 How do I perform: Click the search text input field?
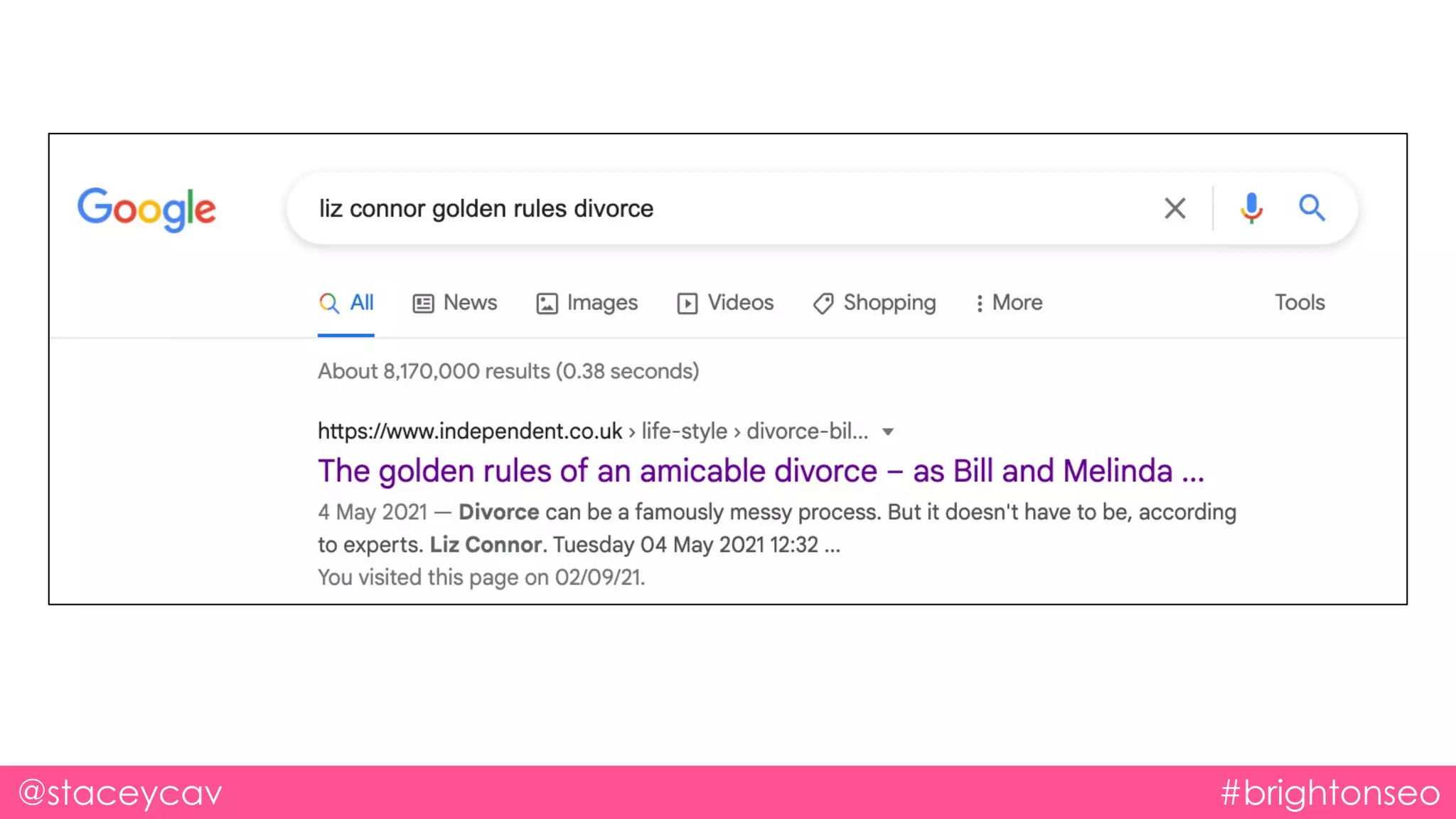[711, 208]
